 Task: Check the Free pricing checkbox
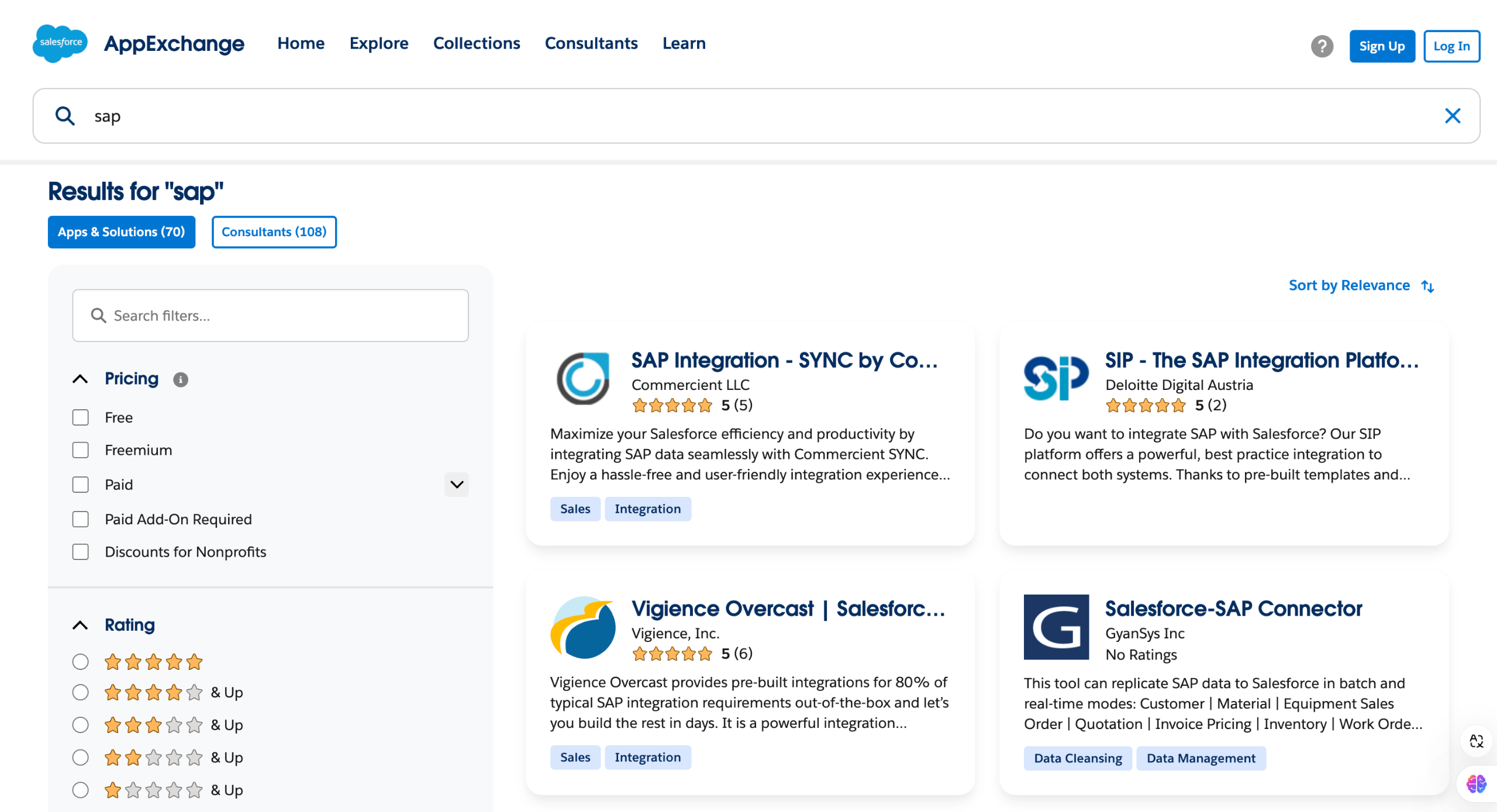80,417
